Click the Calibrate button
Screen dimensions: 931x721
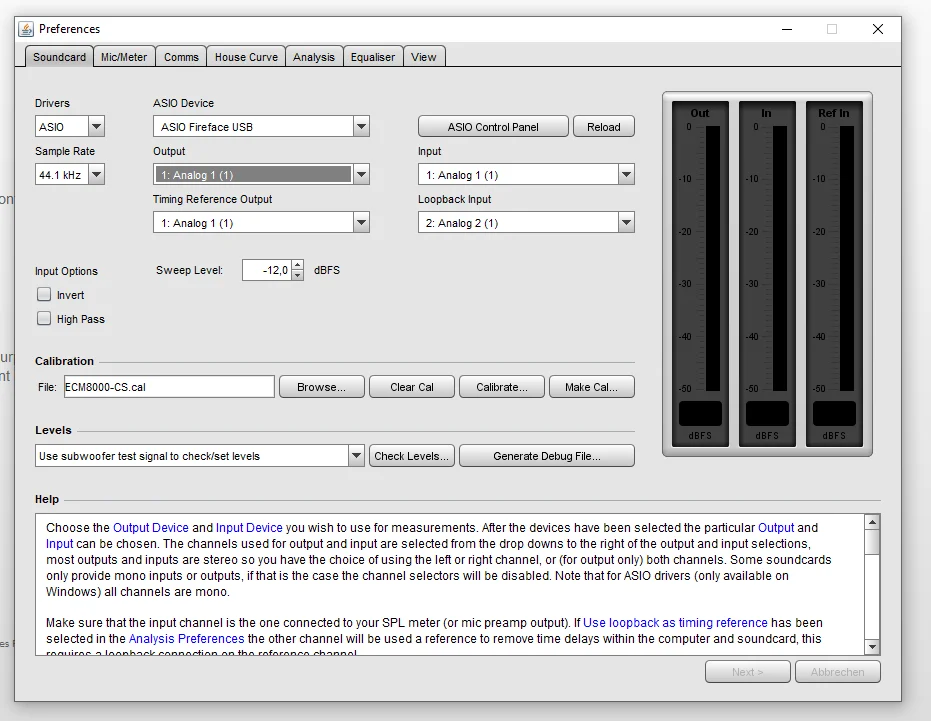tap(502, 387)
